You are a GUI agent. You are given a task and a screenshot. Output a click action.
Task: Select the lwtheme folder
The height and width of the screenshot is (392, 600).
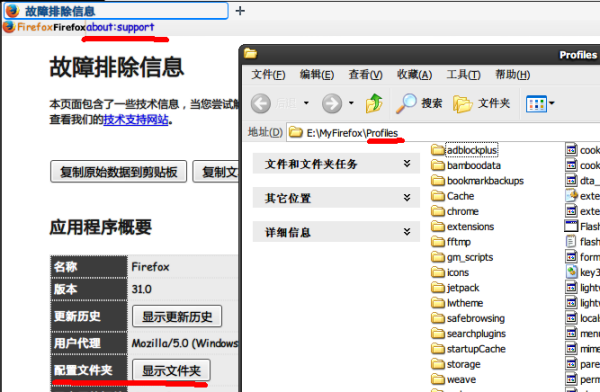[x=457, y=303]
